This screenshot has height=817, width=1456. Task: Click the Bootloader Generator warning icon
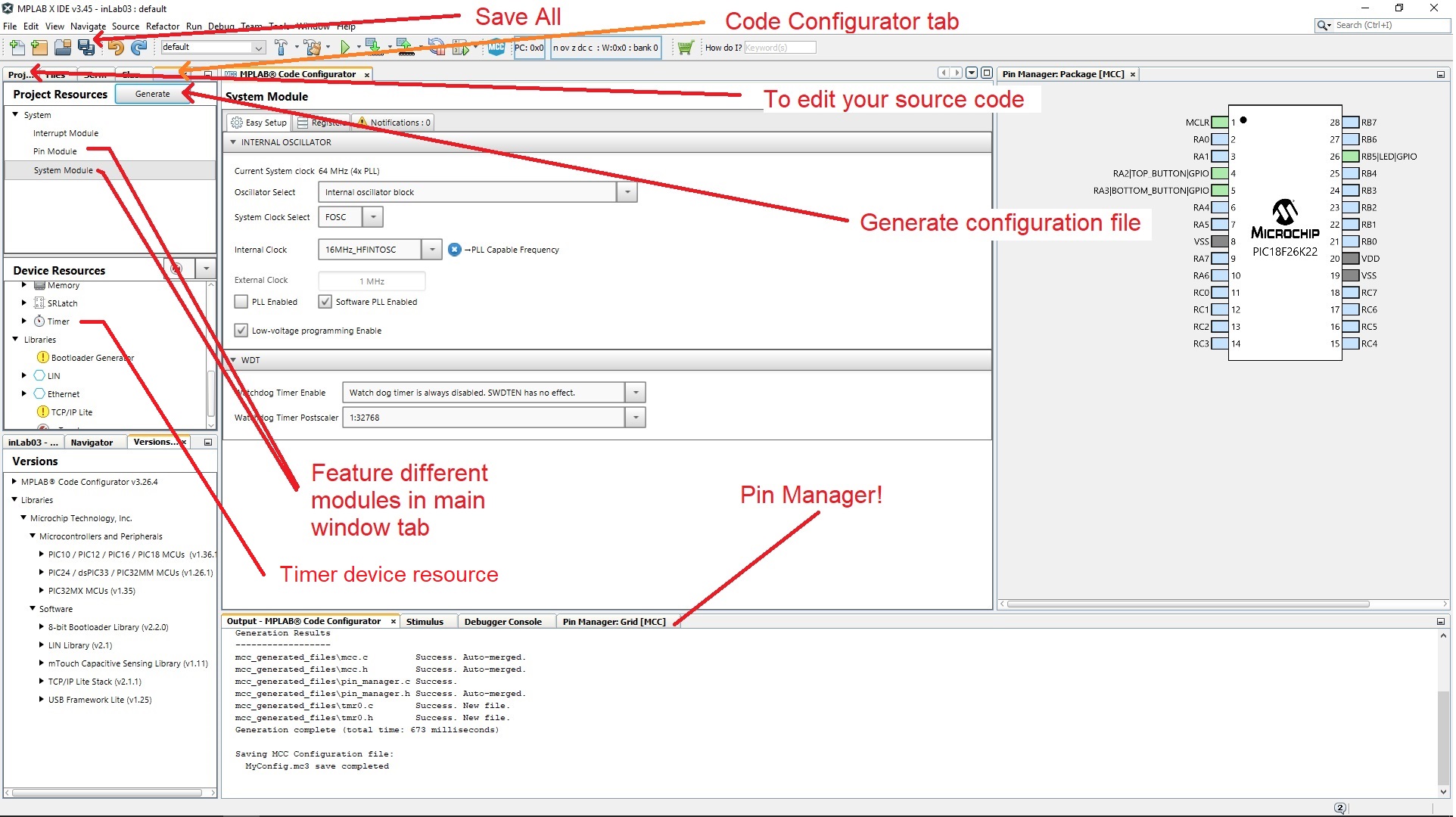[x=43, y=358]
